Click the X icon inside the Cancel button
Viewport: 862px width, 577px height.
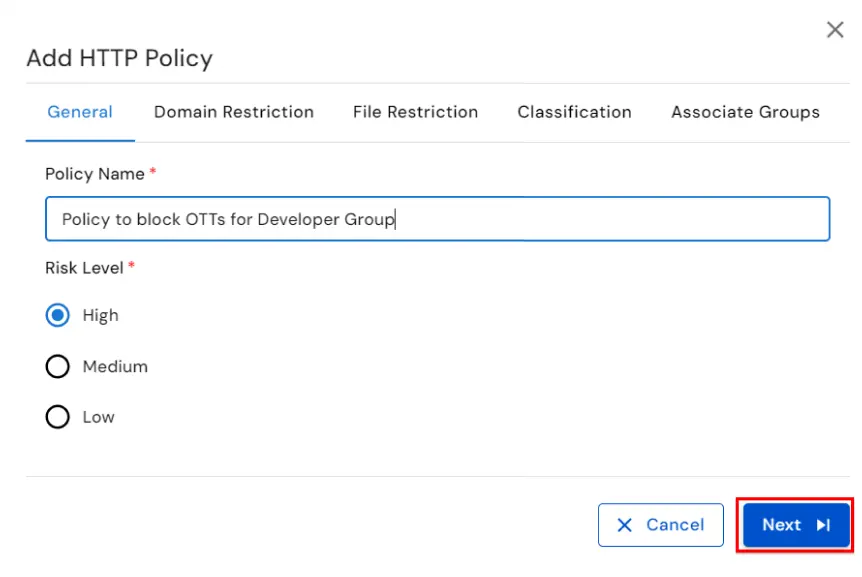tap(625, 525)
